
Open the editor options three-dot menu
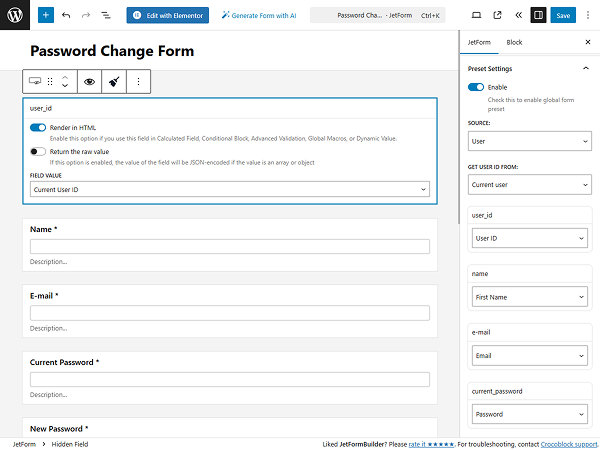click(x=586, y=15)
